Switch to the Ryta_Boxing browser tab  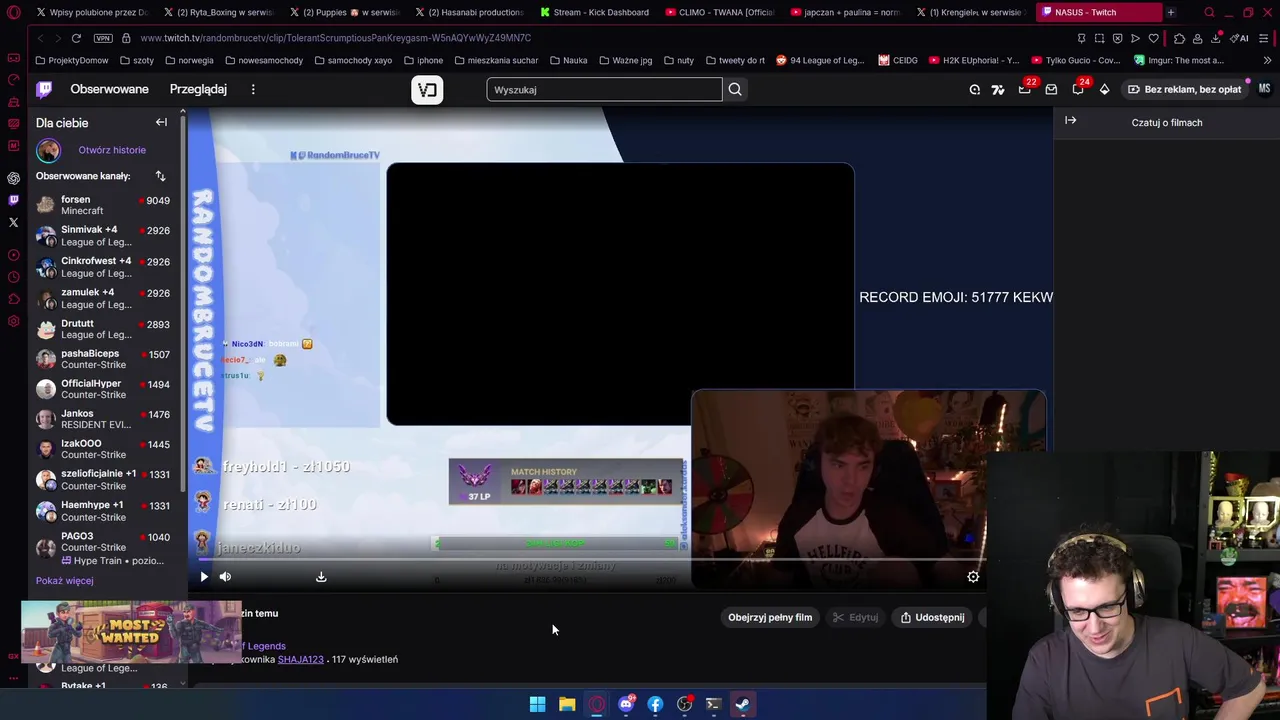pyautogui.click(x=219, y=12)
